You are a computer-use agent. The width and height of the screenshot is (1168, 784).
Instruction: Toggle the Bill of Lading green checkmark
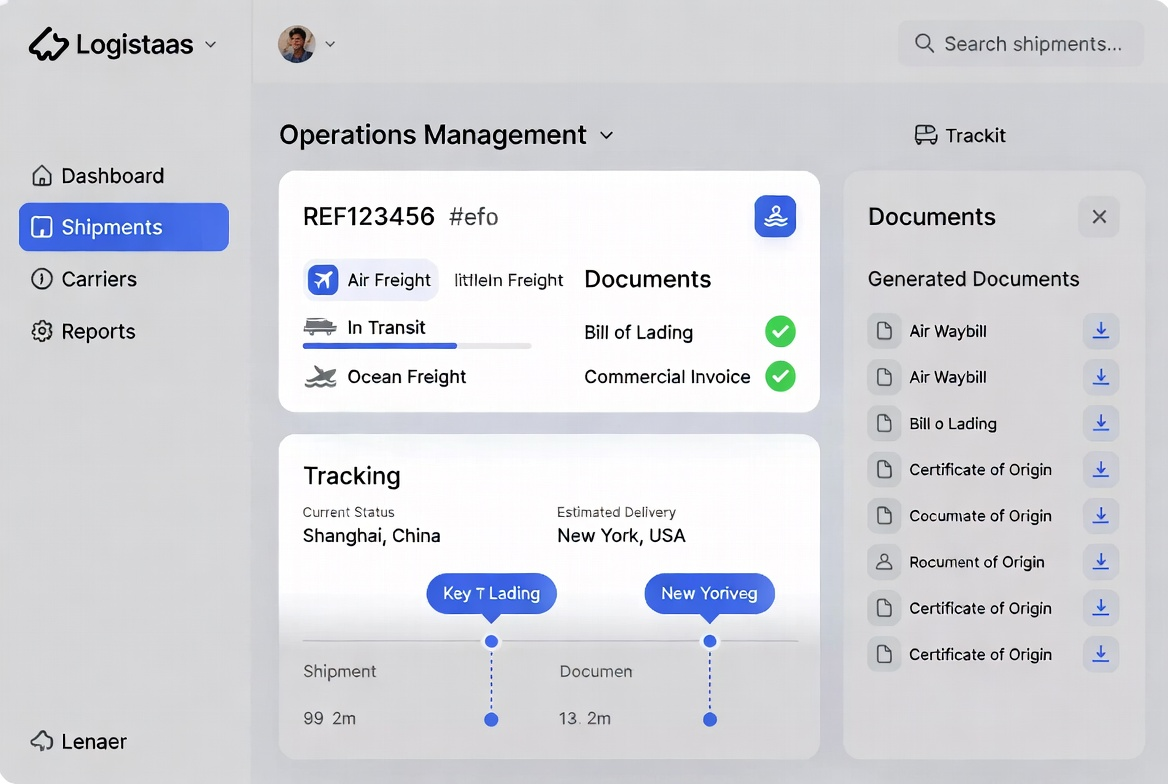(x=780, y=332)
